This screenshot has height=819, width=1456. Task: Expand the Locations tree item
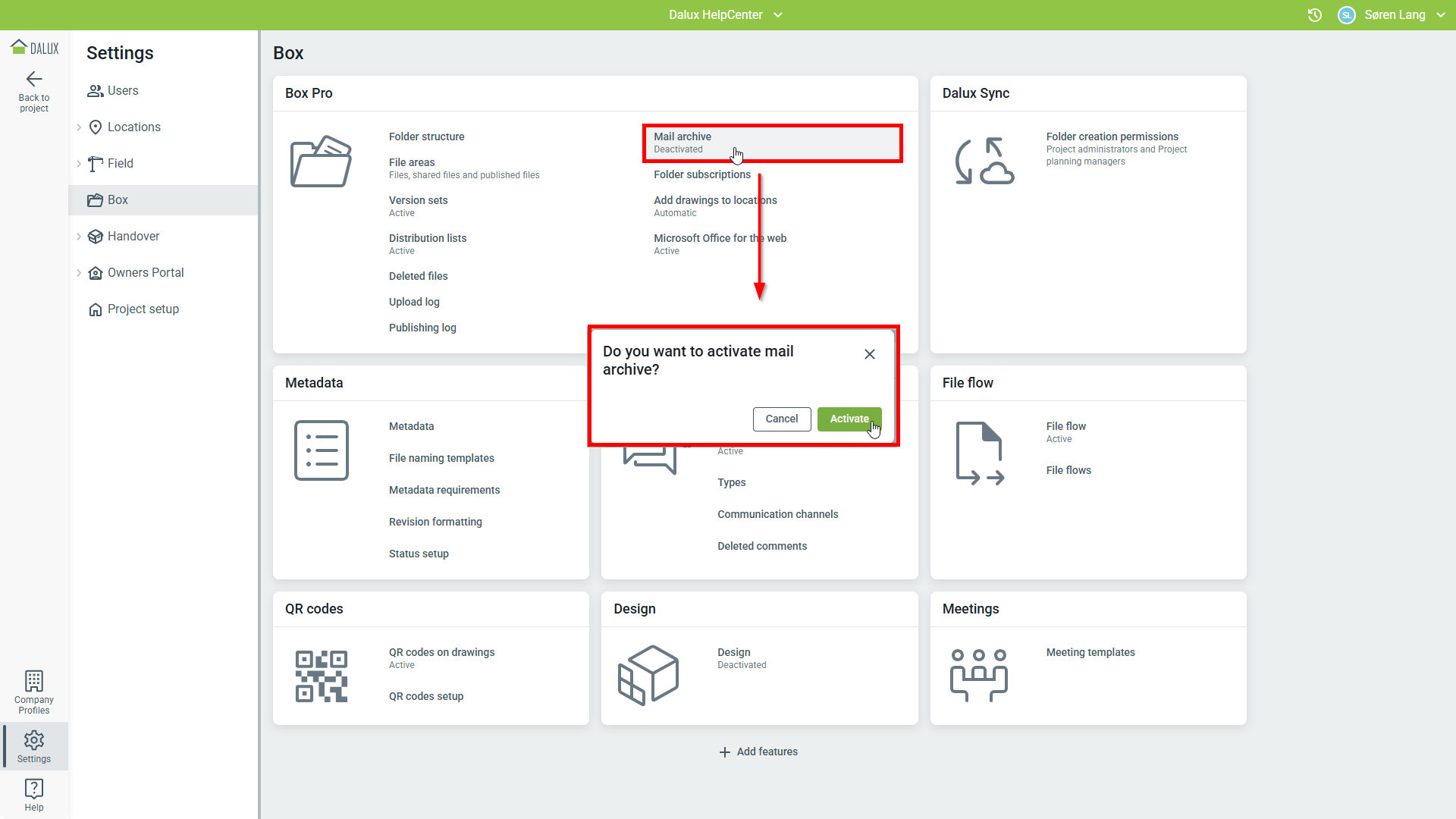coord(79,127)
